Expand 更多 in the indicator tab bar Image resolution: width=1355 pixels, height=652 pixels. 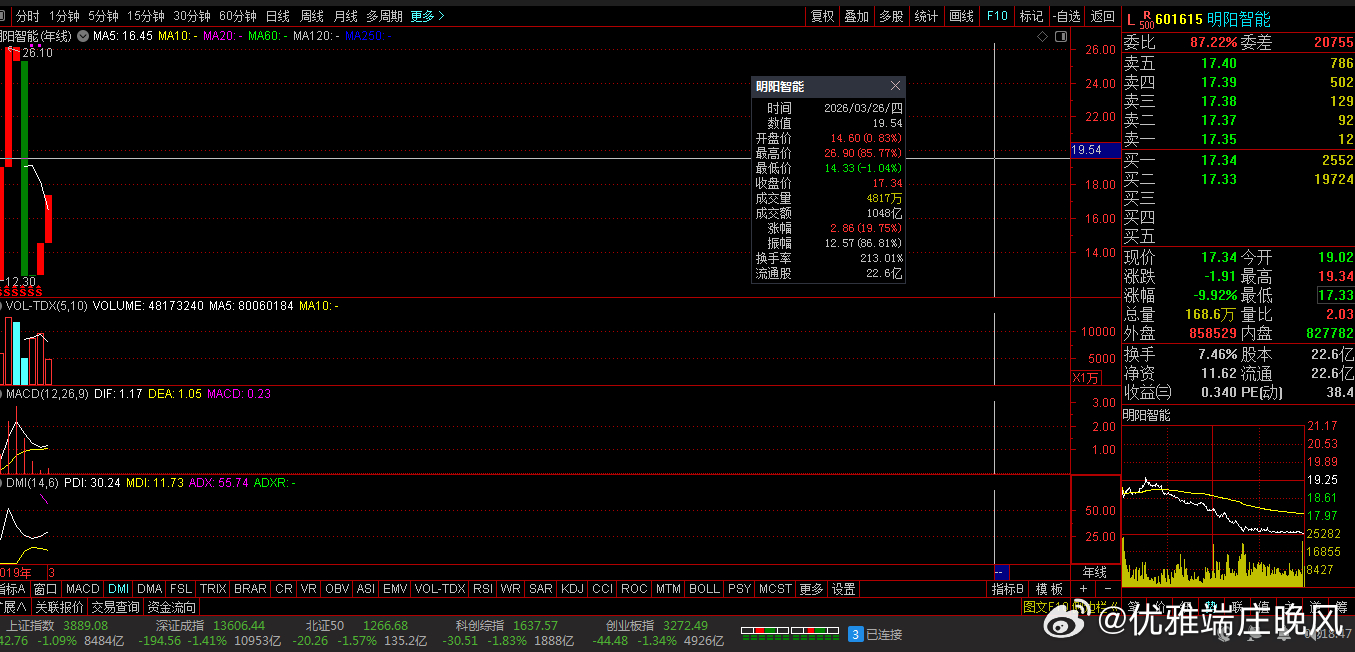click(x=811, y=589)
